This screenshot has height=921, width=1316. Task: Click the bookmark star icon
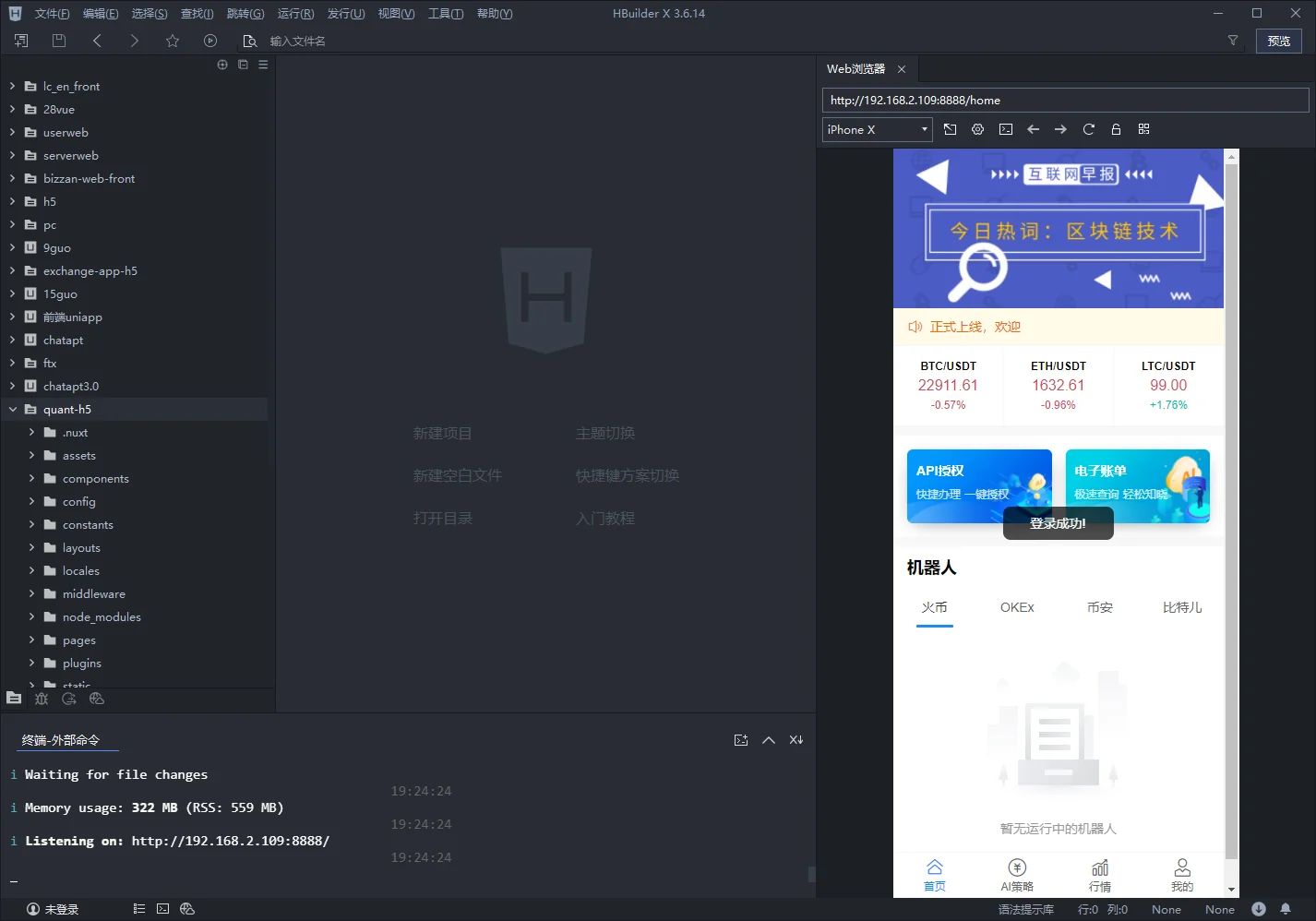173,41
